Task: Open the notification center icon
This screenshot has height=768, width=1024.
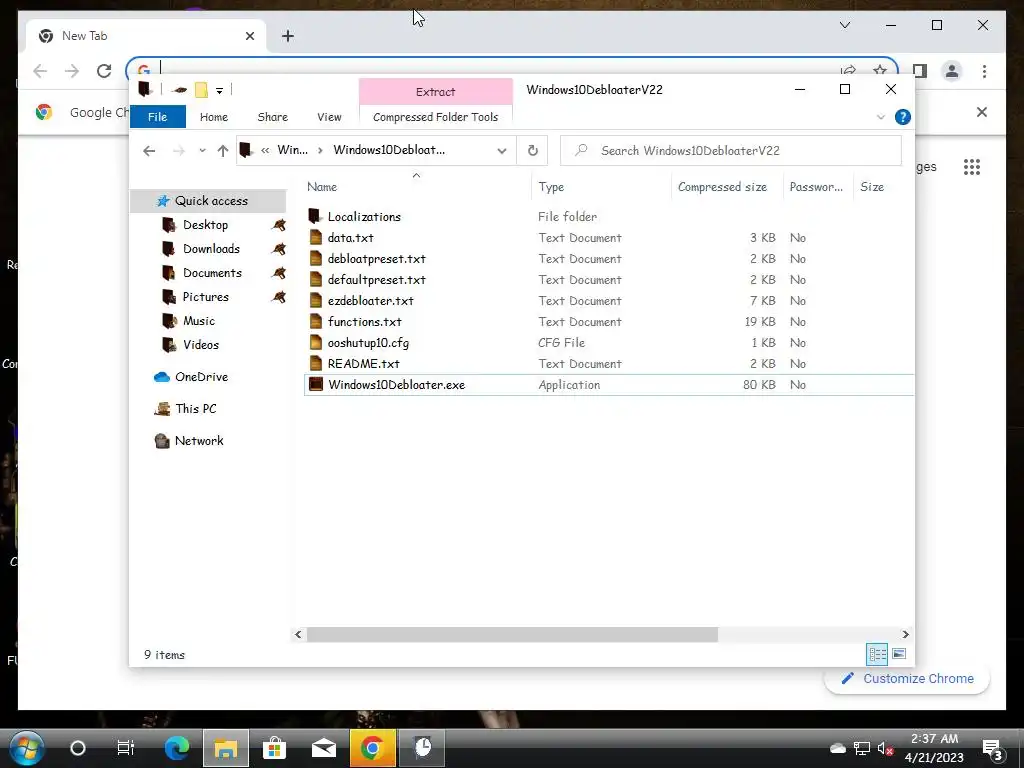Action: 993,749
